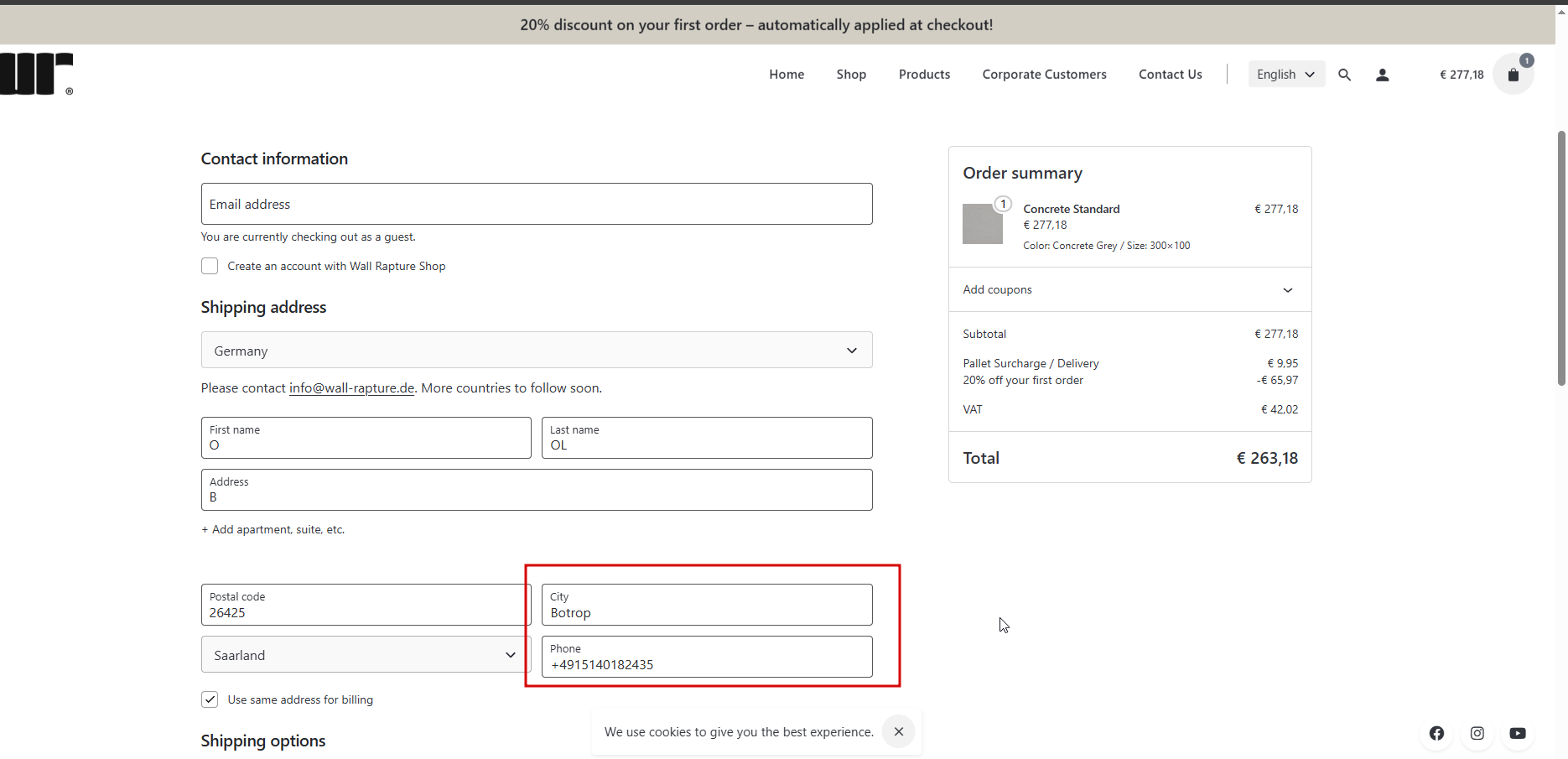Screen dimensions: 1568x759
Task: Click the search magnifier icon
Action: pos(1344,75)
